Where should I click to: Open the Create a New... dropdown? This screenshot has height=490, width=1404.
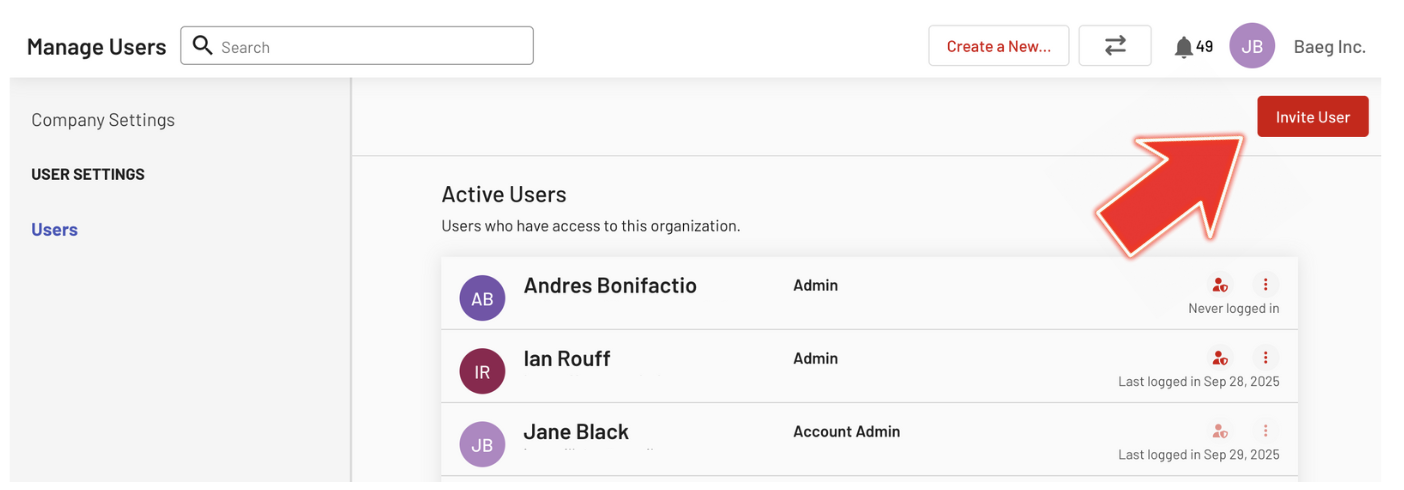click(x=998, y=46)
